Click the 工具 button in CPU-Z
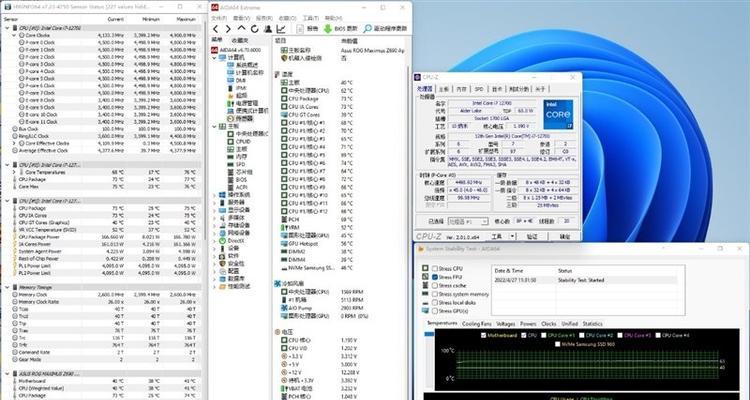 pos(497,236)
